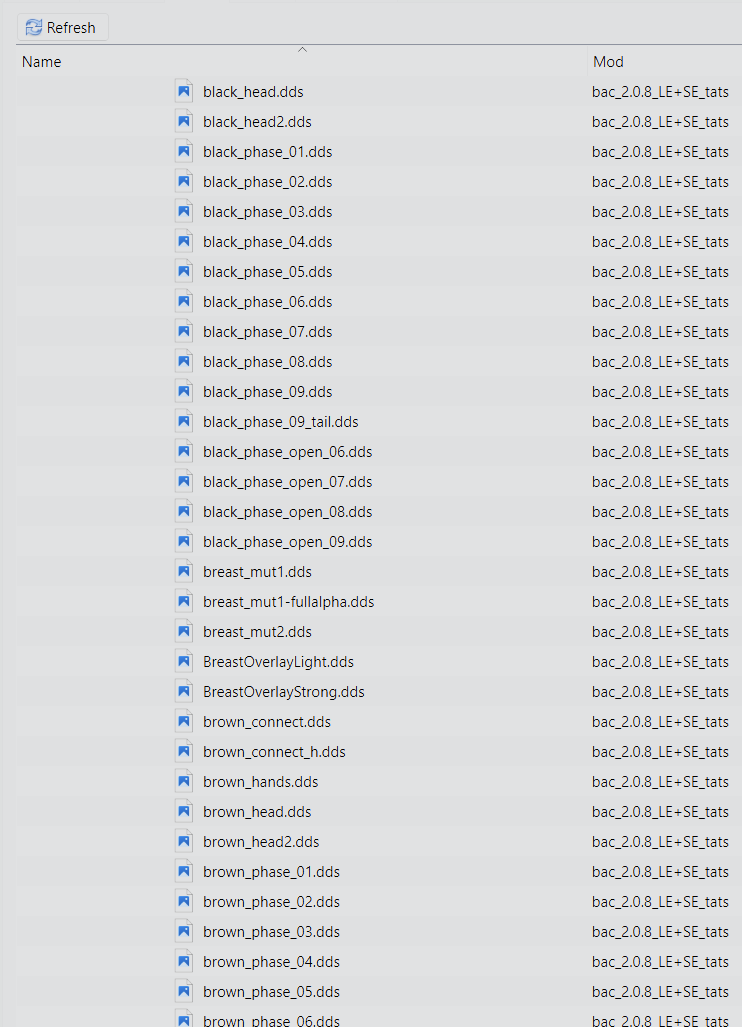This screenshot has width=742, height=1027.
Task: Click the icon beside black_phase_01.dds
Action: pos(184,152)
